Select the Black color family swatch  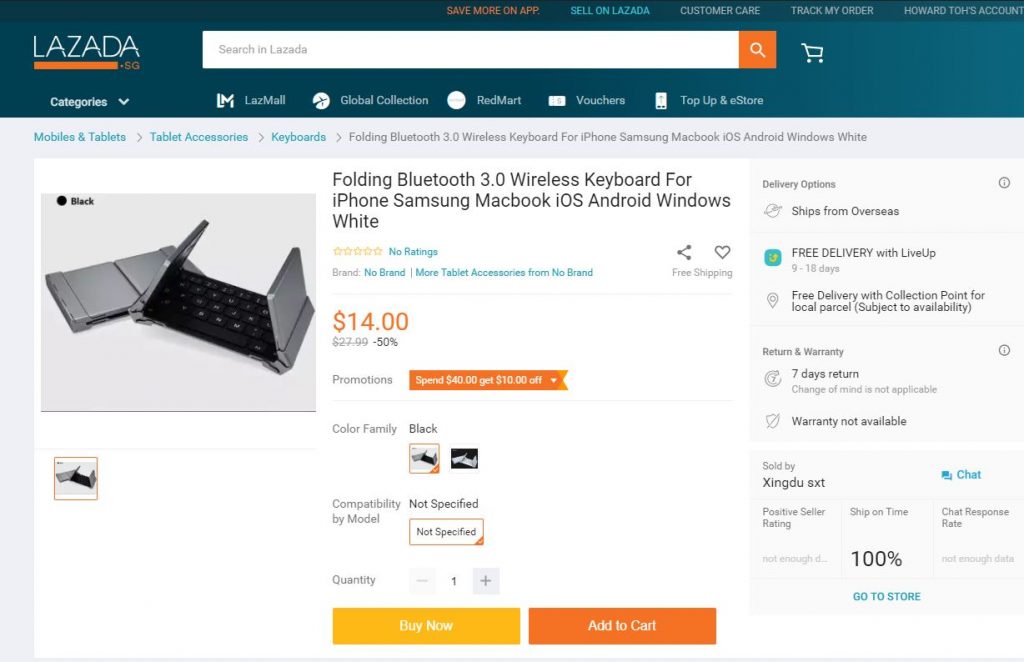[x=424, y=458]
